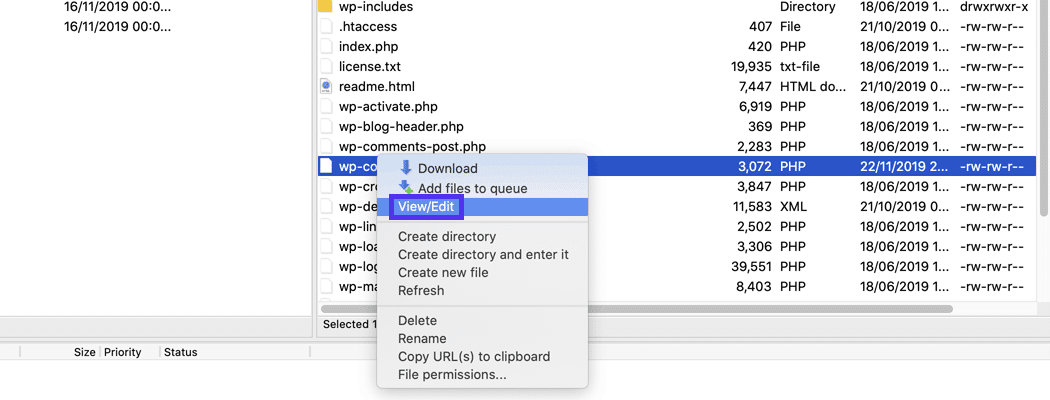Choose Refresh in the context menu
1050x400 pixels.
[x=421, y=291]
